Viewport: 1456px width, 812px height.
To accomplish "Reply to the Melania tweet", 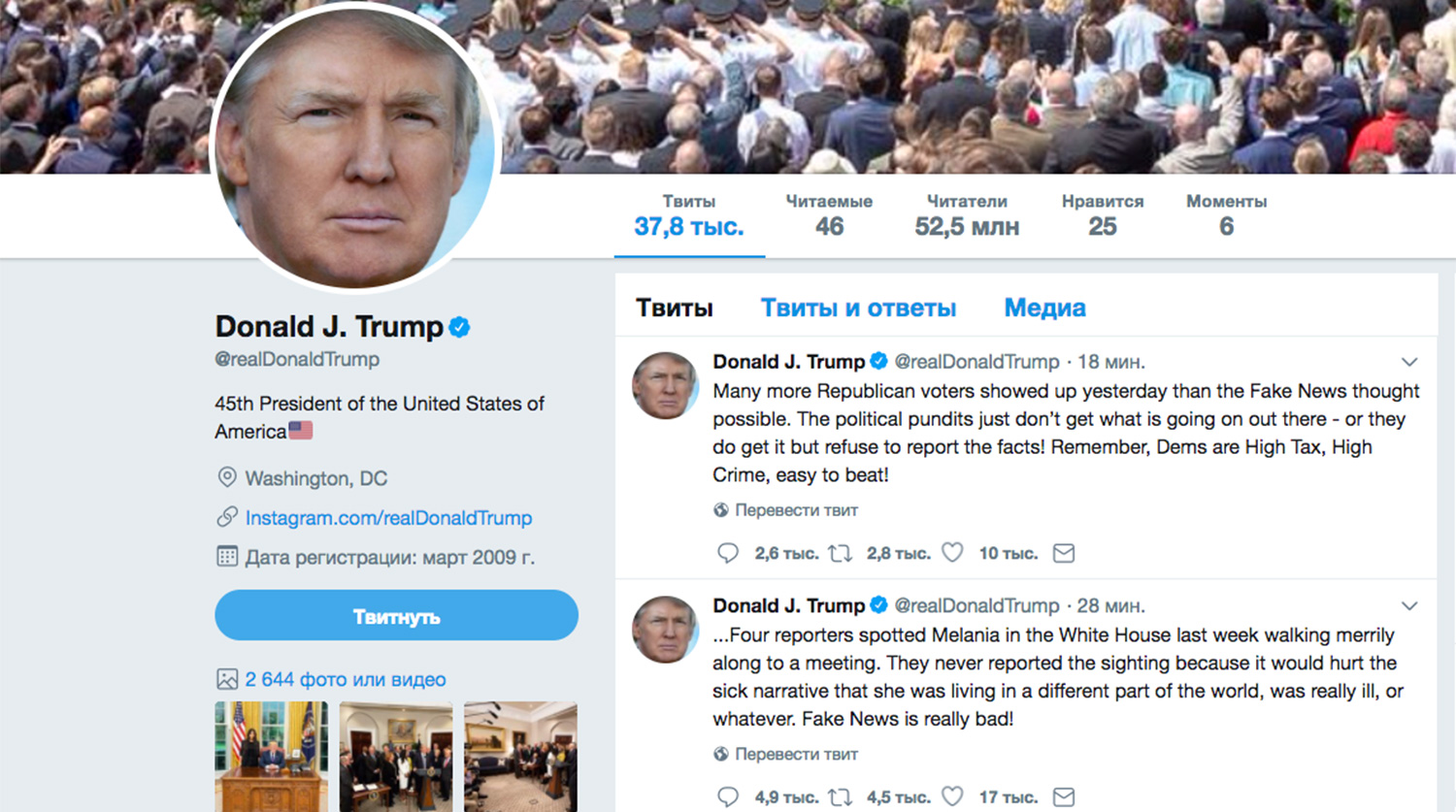I will click(728, 797).
